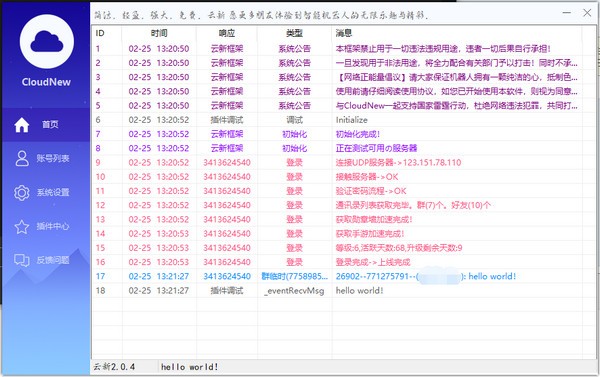Viewport: 600px width, 377px height.
Task: Click the 消息 column header
Action: coord(457,33)
